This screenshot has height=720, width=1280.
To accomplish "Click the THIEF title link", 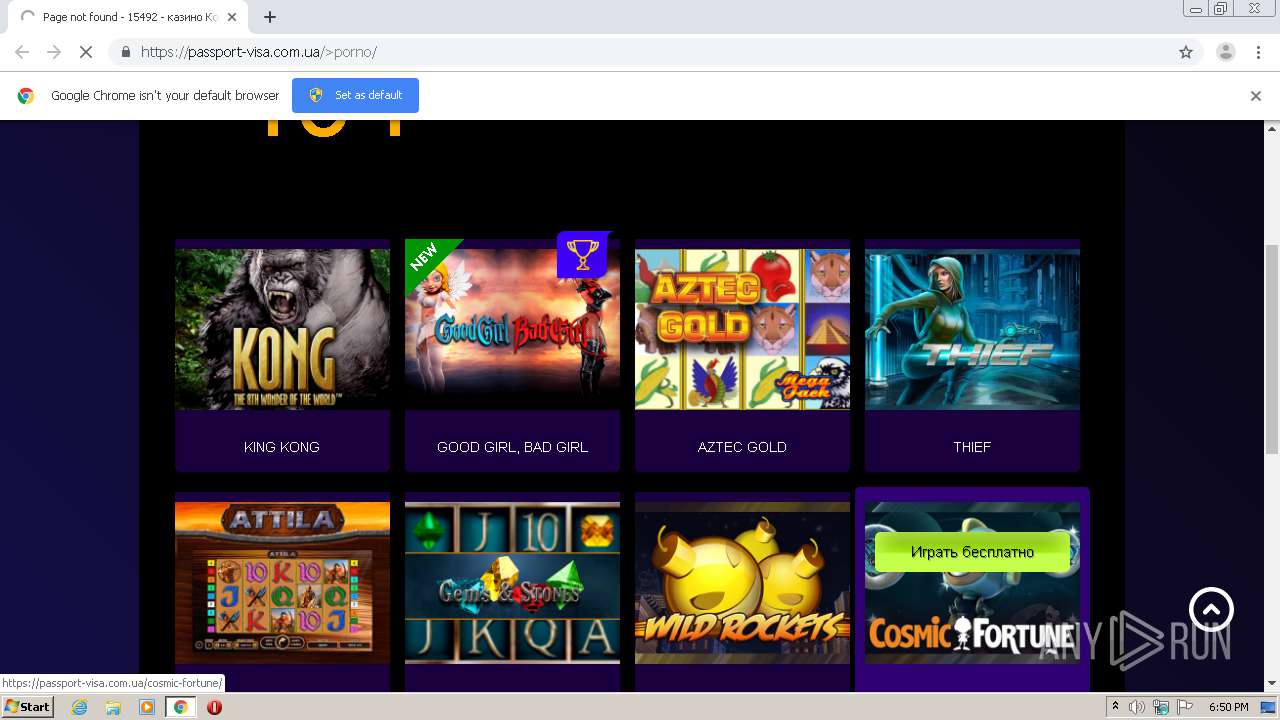I will [972, 447].
